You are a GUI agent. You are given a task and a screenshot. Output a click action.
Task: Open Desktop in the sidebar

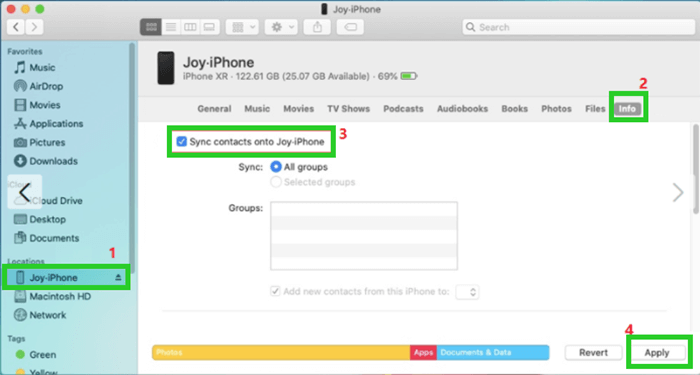[40, 220]
